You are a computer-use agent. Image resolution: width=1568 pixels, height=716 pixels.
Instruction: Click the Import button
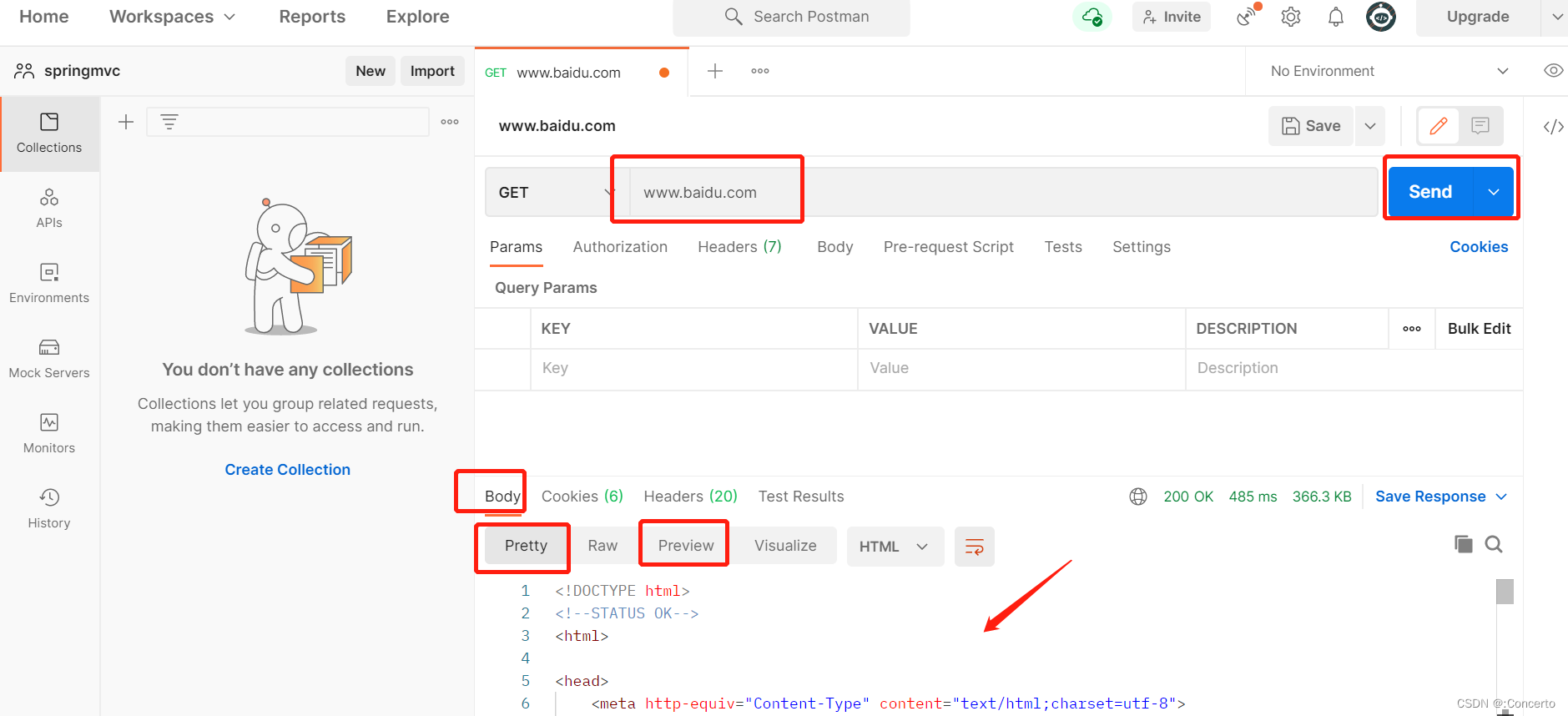tap(432, 71)
